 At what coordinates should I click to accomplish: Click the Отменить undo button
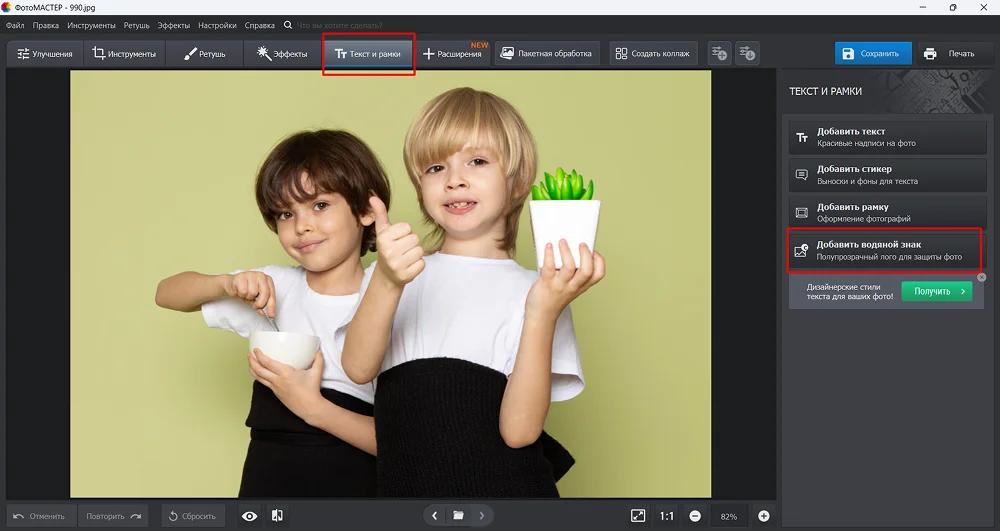tap(40, 516)
